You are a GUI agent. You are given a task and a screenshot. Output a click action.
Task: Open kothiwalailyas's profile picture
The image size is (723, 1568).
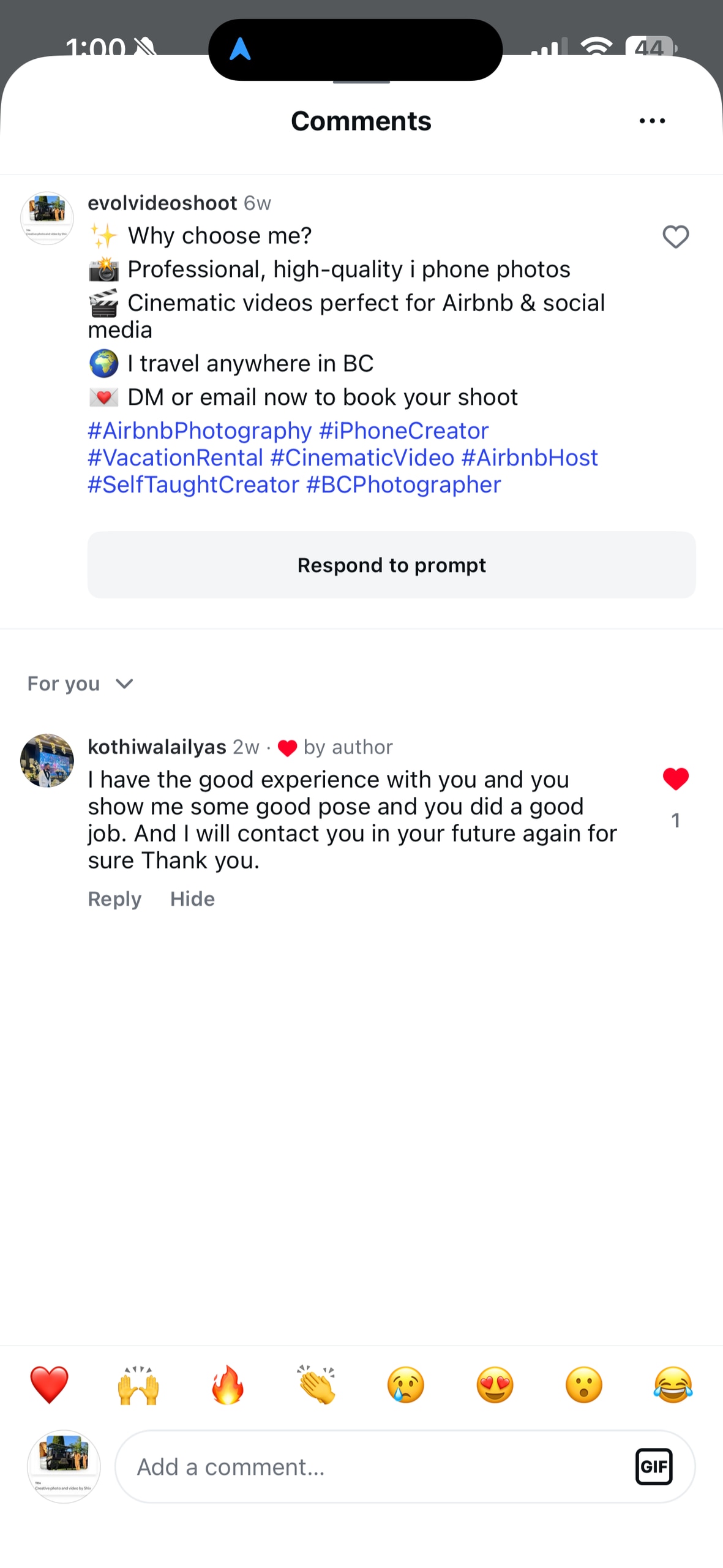47,760
